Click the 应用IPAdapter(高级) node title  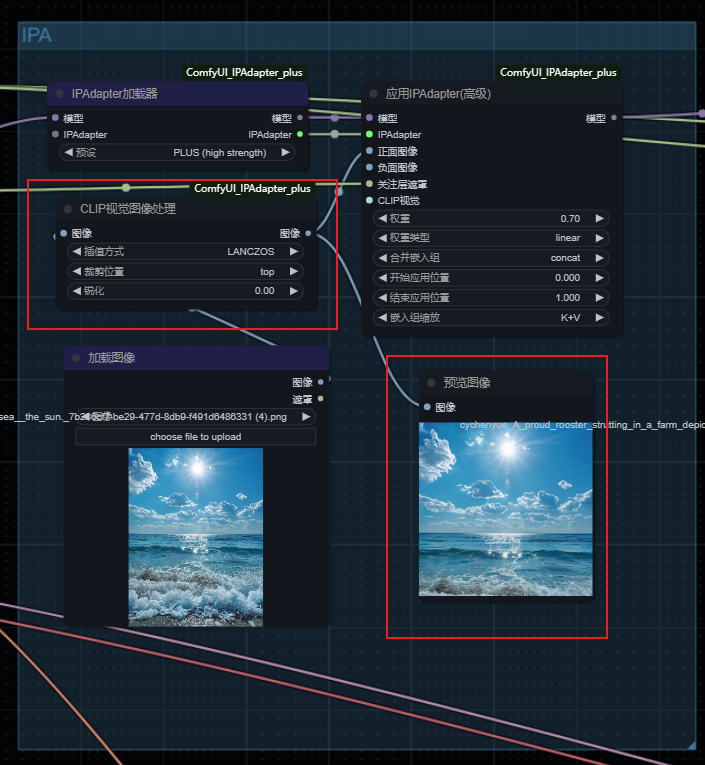tap(438, 94)
